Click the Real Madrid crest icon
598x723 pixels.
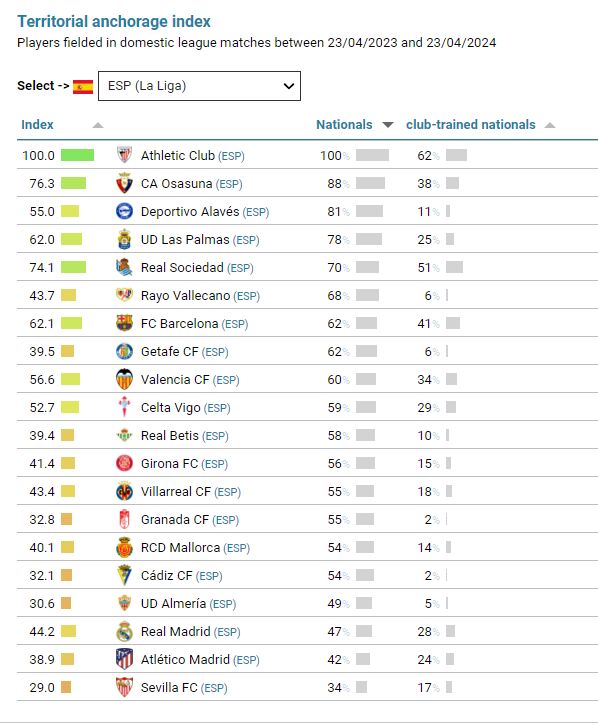point(124,631)
